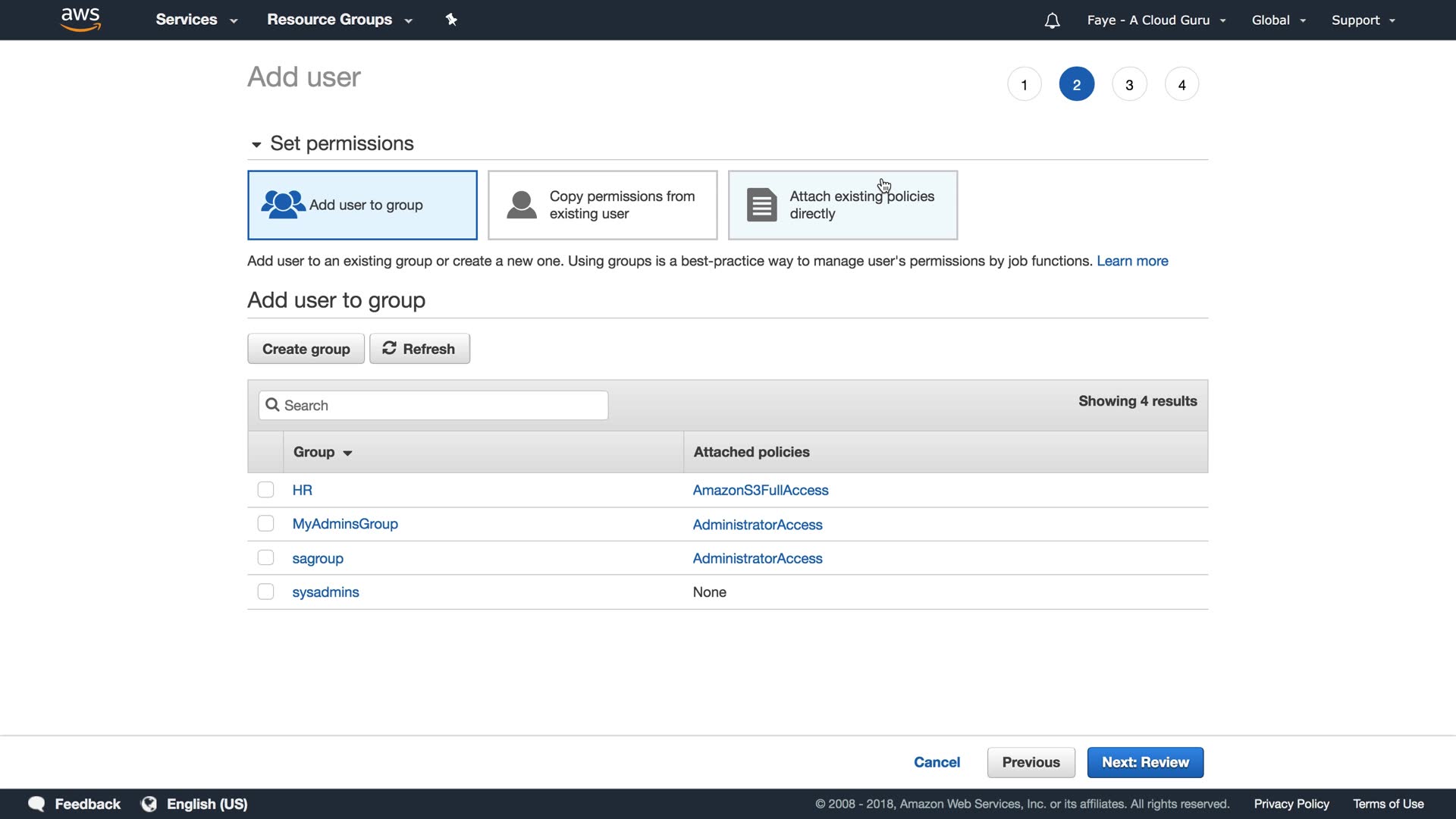Click the Feedback speech bubble icon
The width and height of the screenshot is (1456, 819).
(x=36, y=804)
